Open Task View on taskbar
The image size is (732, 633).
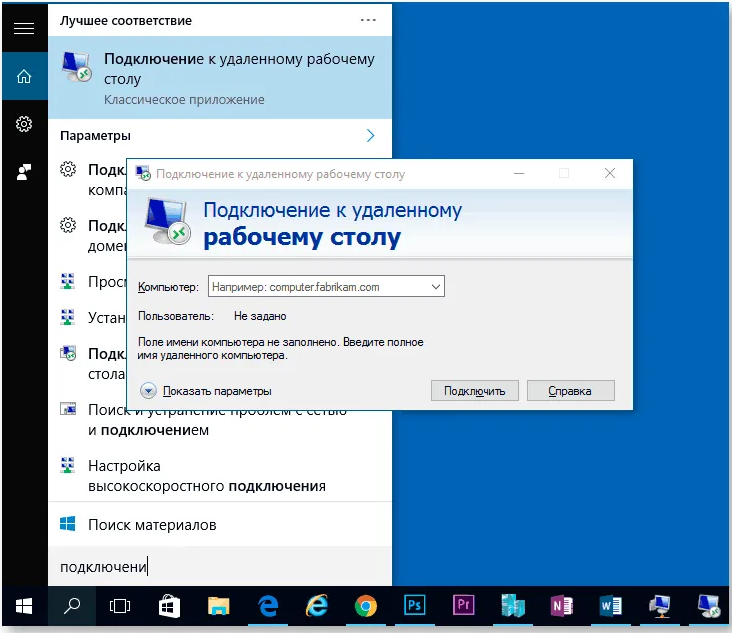(x=120, y=606)
